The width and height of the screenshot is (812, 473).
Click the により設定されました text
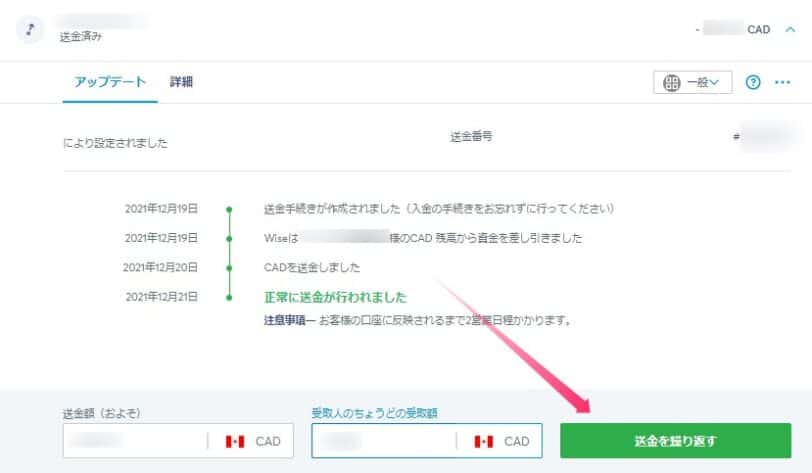pyautogui.click(x=115, y=143)
